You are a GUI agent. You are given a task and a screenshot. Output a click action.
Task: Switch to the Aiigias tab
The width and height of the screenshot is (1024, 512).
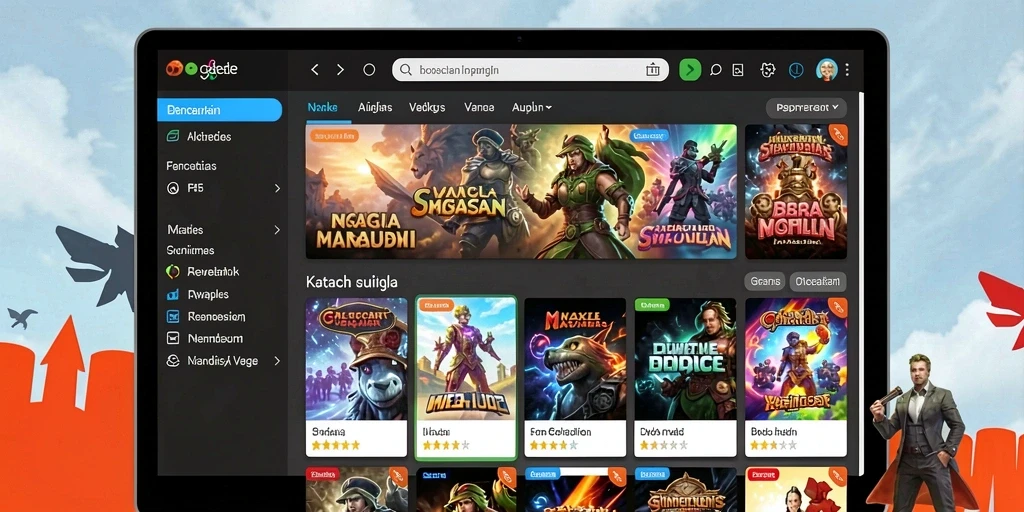pos(375,107)
